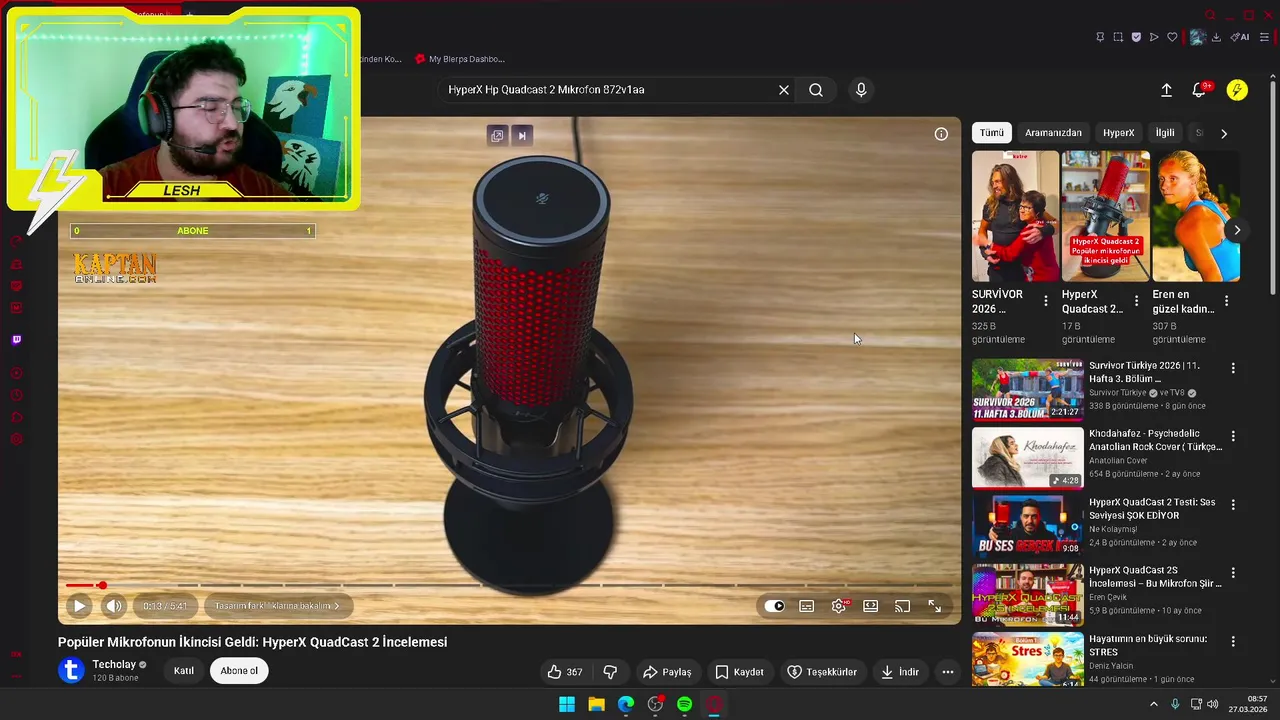Enter fullscreen in the player

(934, 606)
